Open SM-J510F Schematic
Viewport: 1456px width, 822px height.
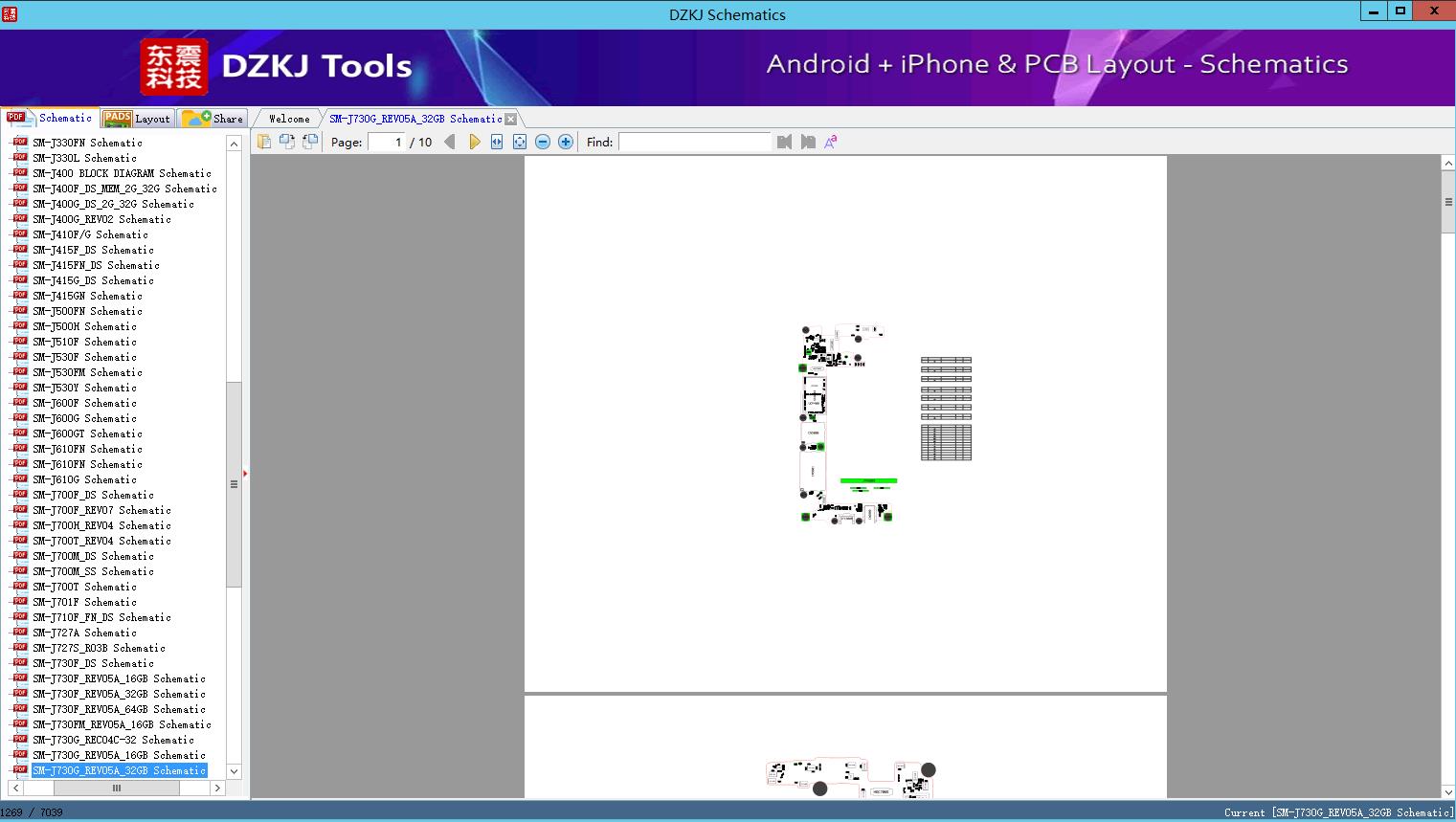[x=84, y=342]
